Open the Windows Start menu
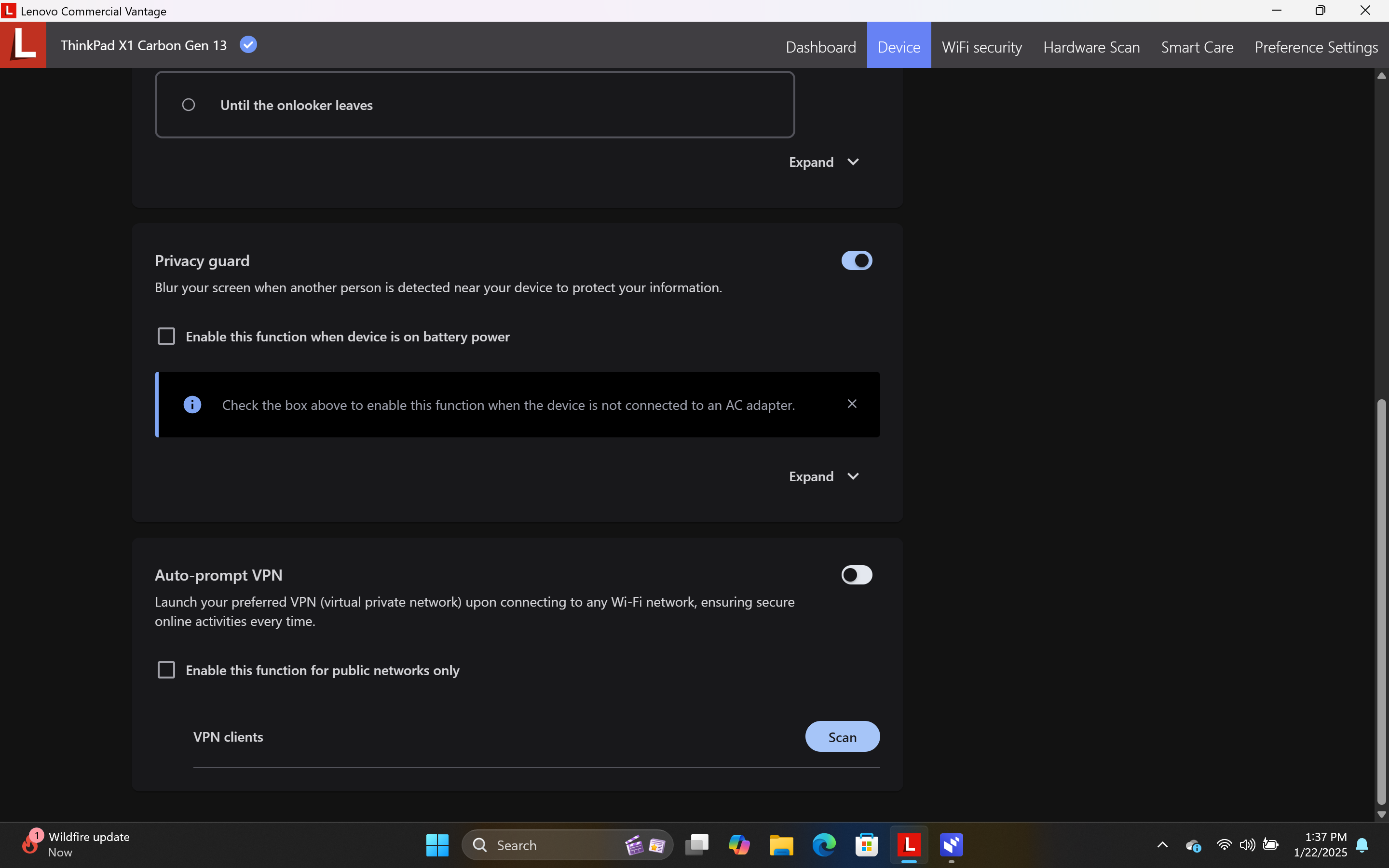Screen dimensions: 1389x868 [x=437, y=845]
